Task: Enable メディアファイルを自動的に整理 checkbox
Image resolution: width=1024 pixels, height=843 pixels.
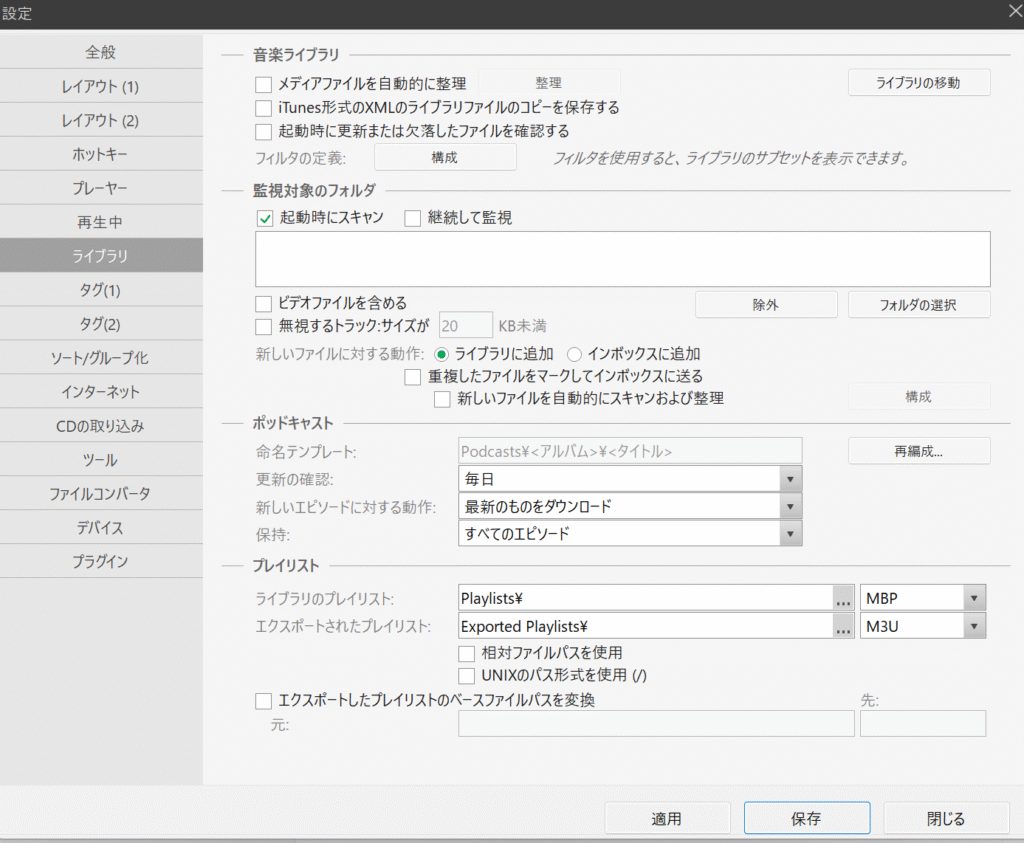Action: point(264,84)
